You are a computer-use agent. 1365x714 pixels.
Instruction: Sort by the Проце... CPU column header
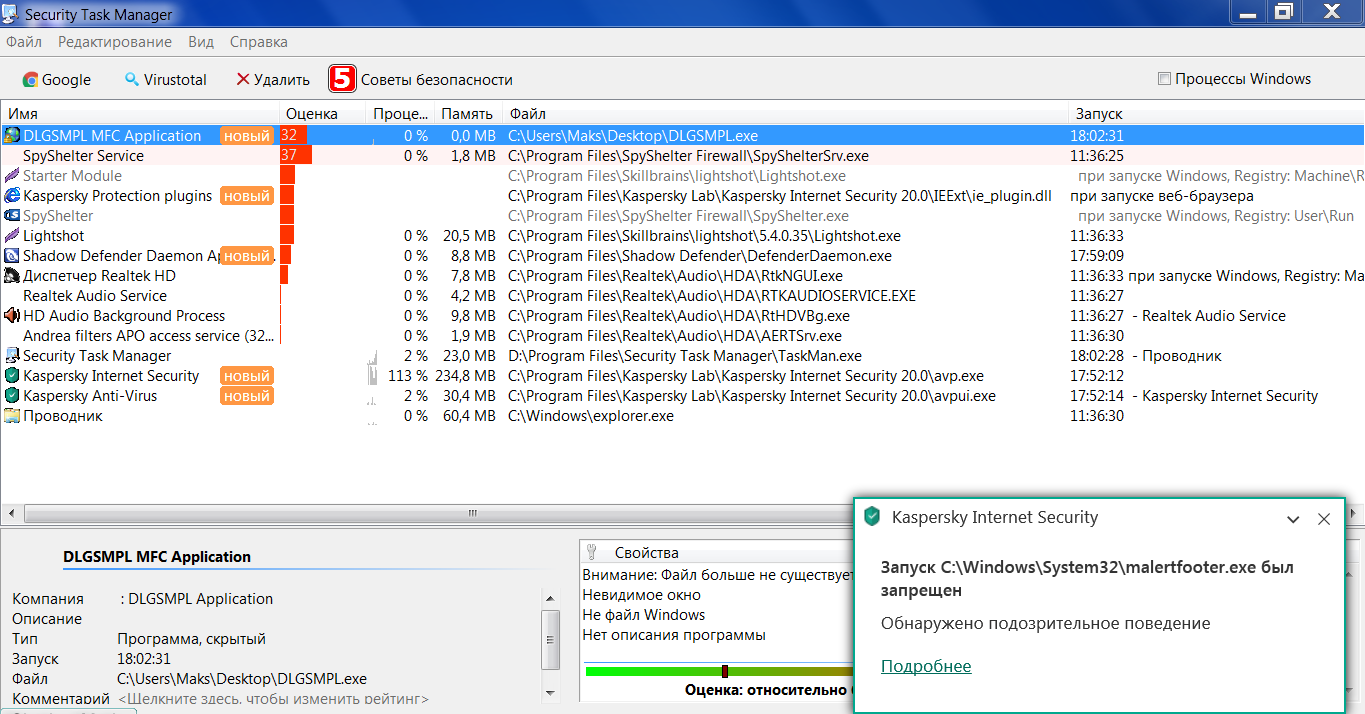401,114
